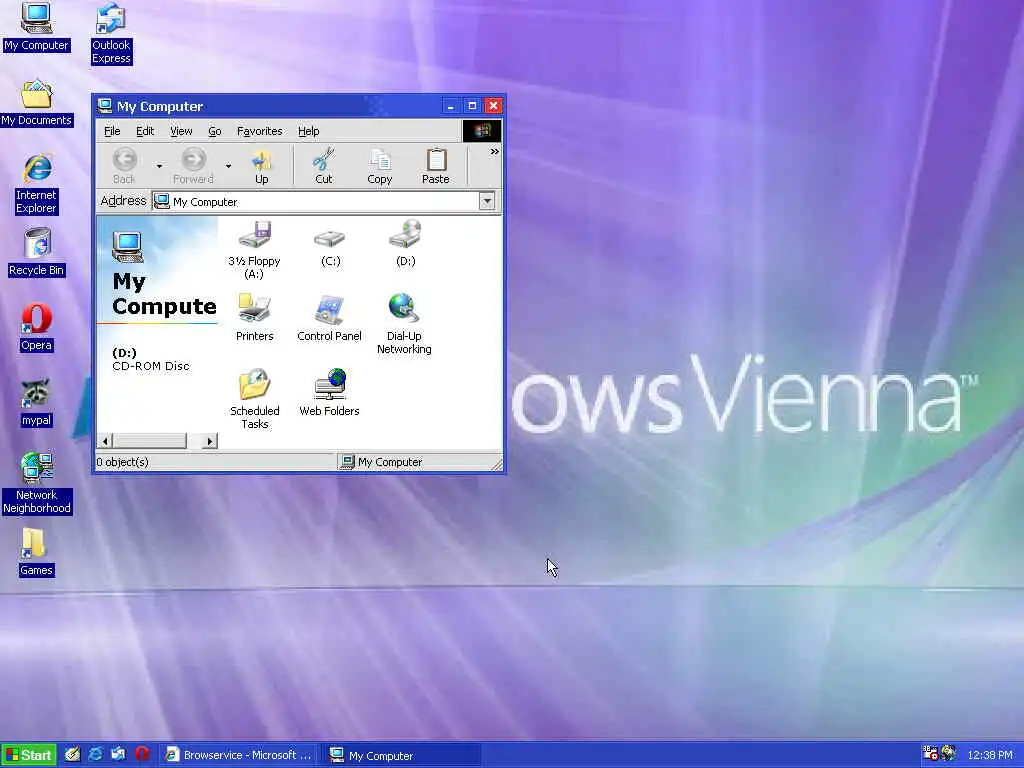Select Recycle Bin desktop icon
Viewport: 1024px width, 768px height.
point(36,252)
